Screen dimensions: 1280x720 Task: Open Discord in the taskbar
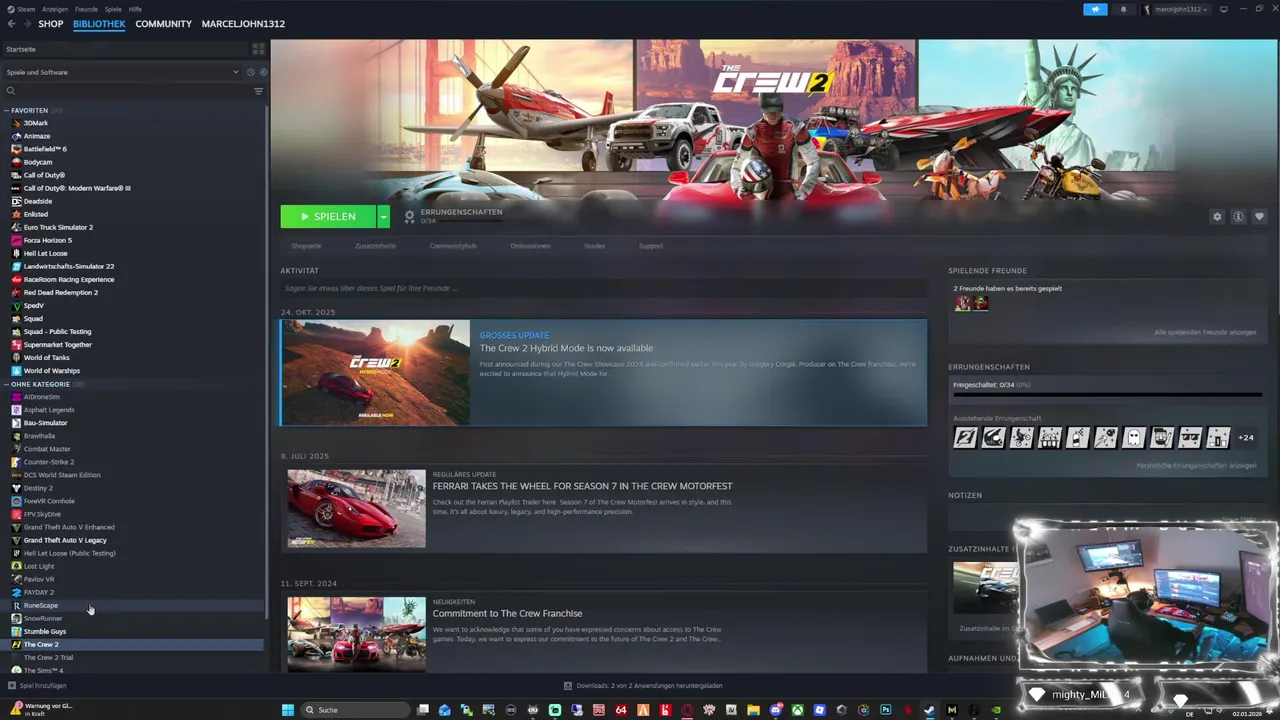776,710
